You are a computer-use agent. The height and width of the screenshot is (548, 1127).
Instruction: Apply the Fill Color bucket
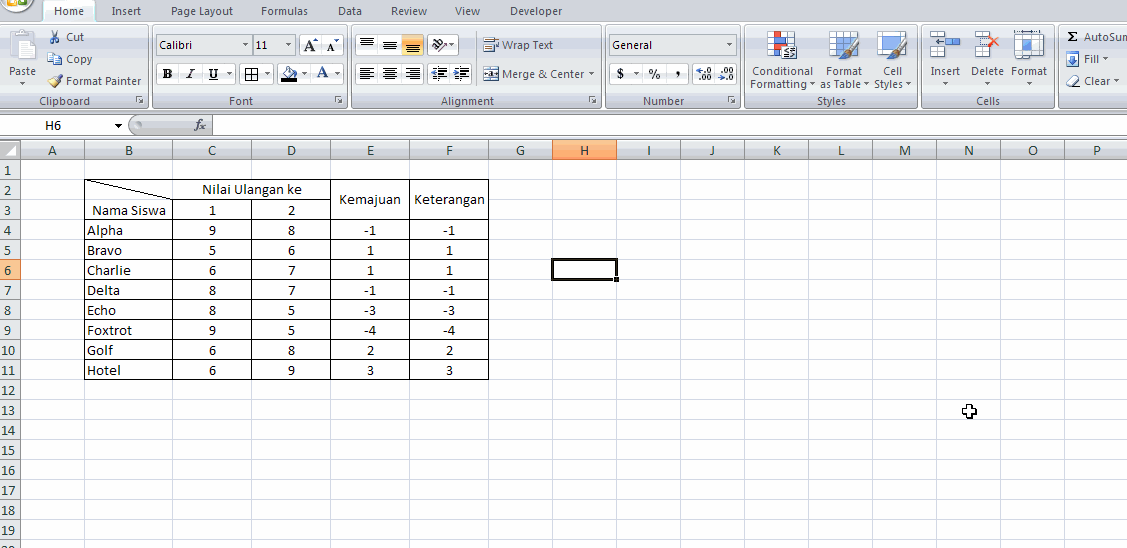[290, 73]
